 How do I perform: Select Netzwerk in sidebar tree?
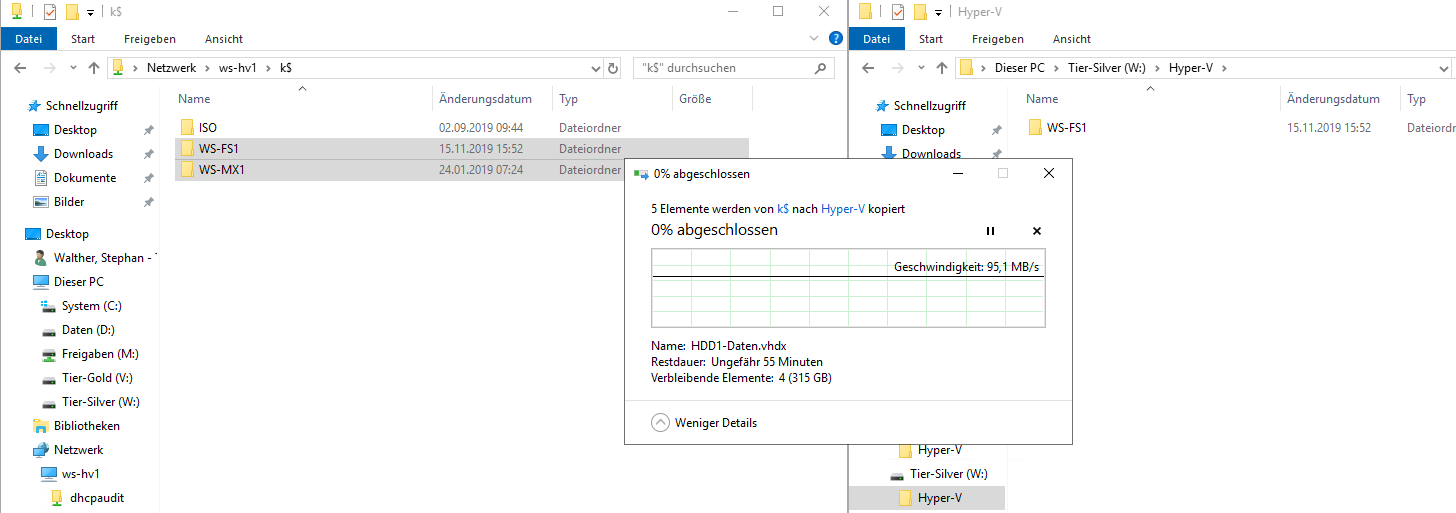[x=78, y=450]
